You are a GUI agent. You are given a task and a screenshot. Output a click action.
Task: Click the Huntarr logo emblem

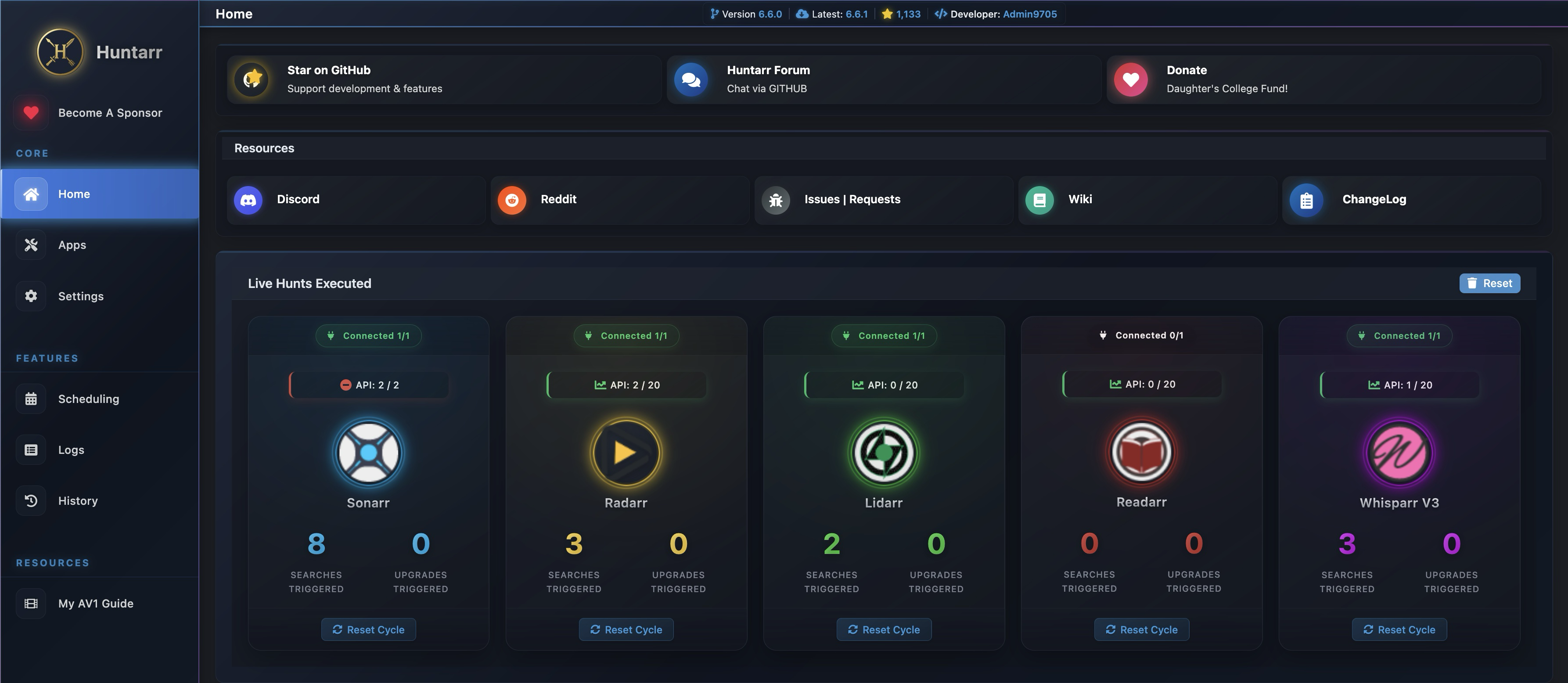point(60,52)
